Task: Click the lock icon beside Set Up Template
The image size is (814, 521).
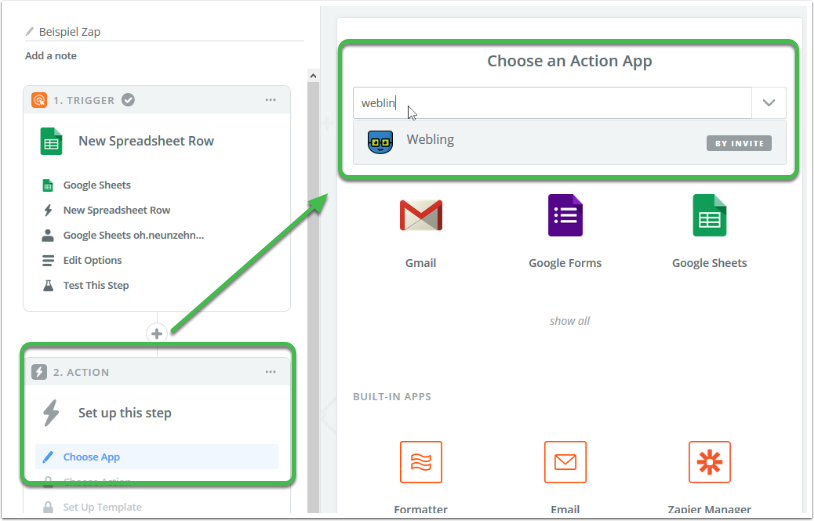Action: click(x=48, y=507)
